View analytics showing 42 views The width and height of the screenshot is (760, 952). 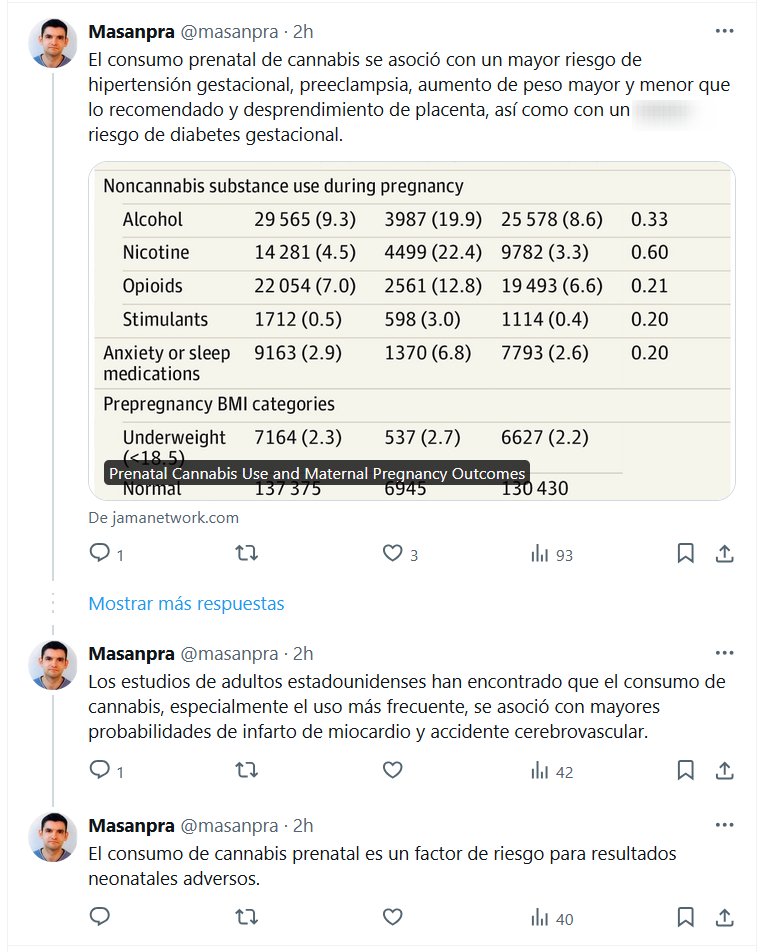tap(550, 771)
